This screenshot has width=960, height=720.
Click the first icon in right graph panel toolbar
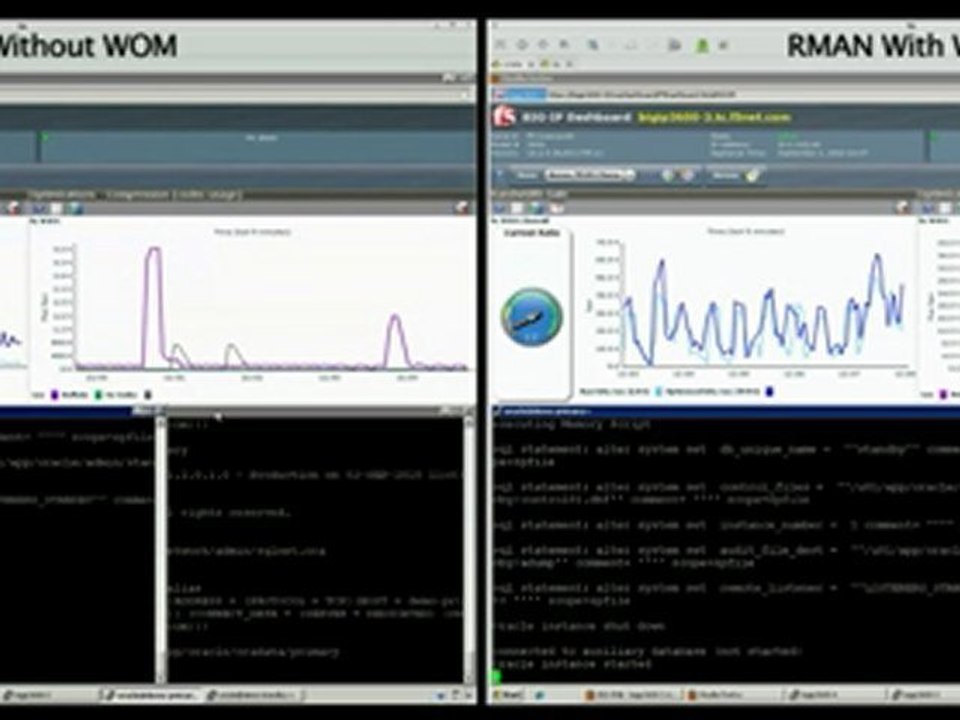tap(500, 209)
